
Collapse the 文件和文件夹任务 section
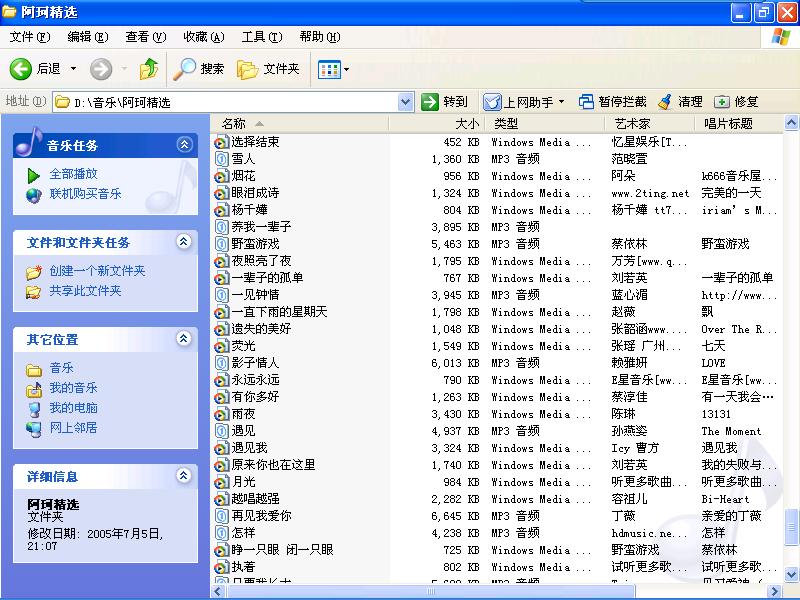pos(184,242)
